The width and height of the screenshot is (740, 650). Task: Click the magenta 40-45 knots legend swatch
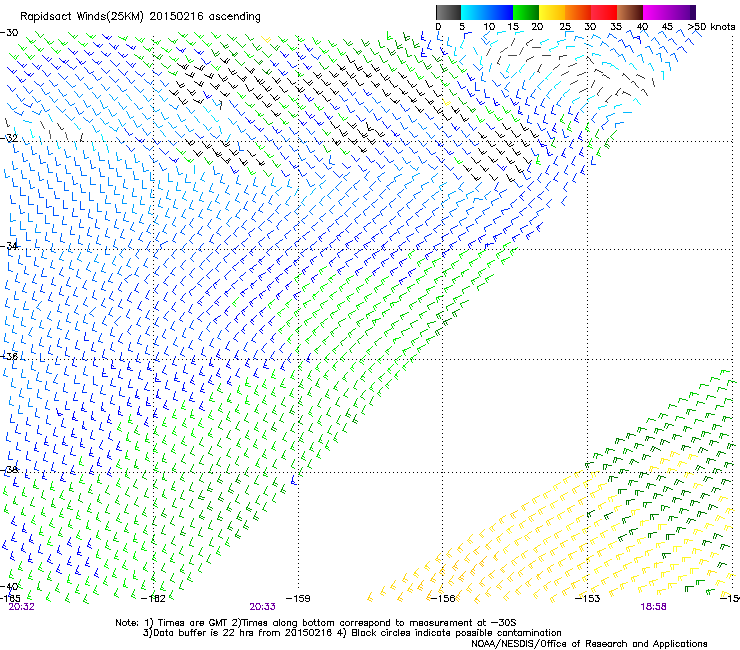point(656,12)
